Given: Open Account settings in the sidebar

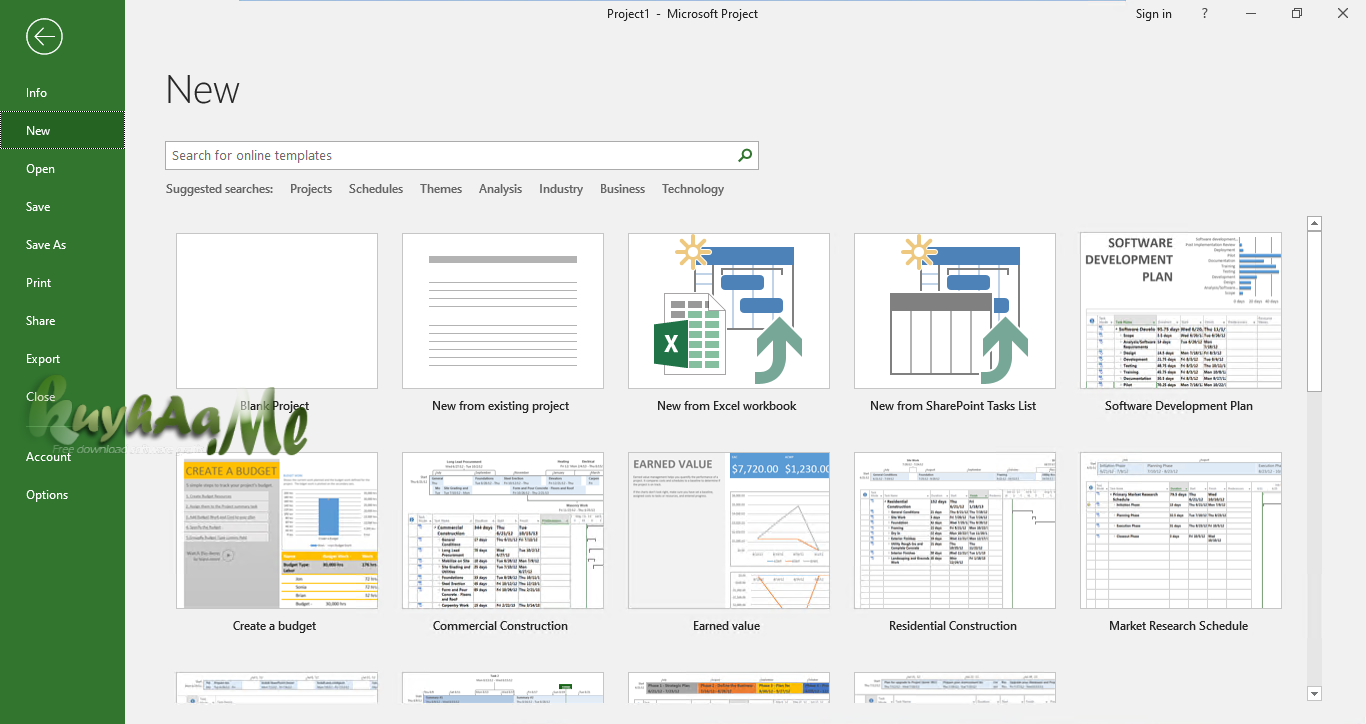Looking at the screenshot, I should point(62,457).
